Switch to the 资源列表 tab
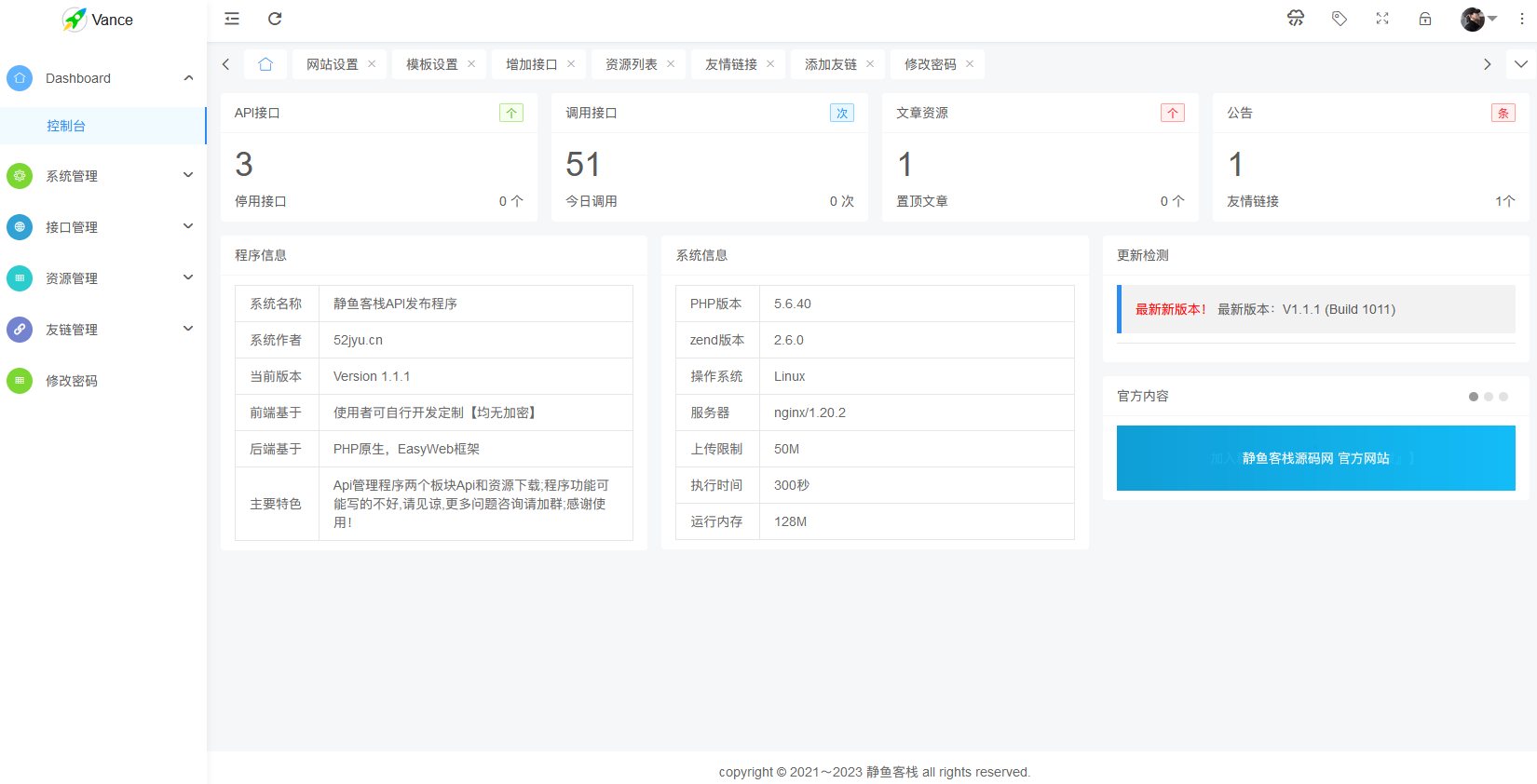The width and height of the screenshot is (1537, 784). (x=631, y=64)
